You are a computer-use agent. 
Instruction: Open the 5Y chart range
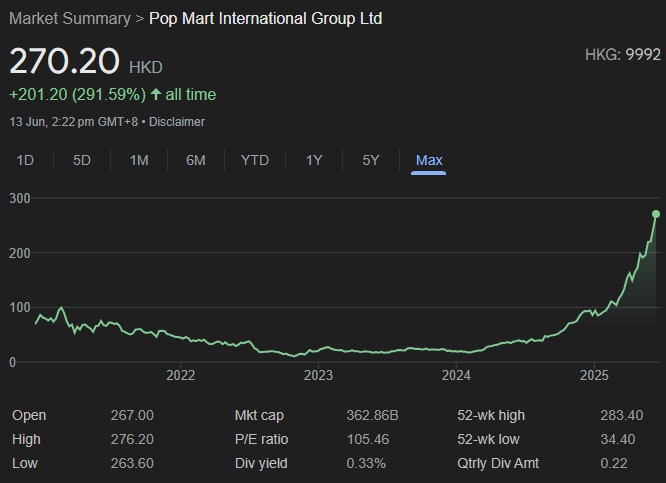coord(371,160)
